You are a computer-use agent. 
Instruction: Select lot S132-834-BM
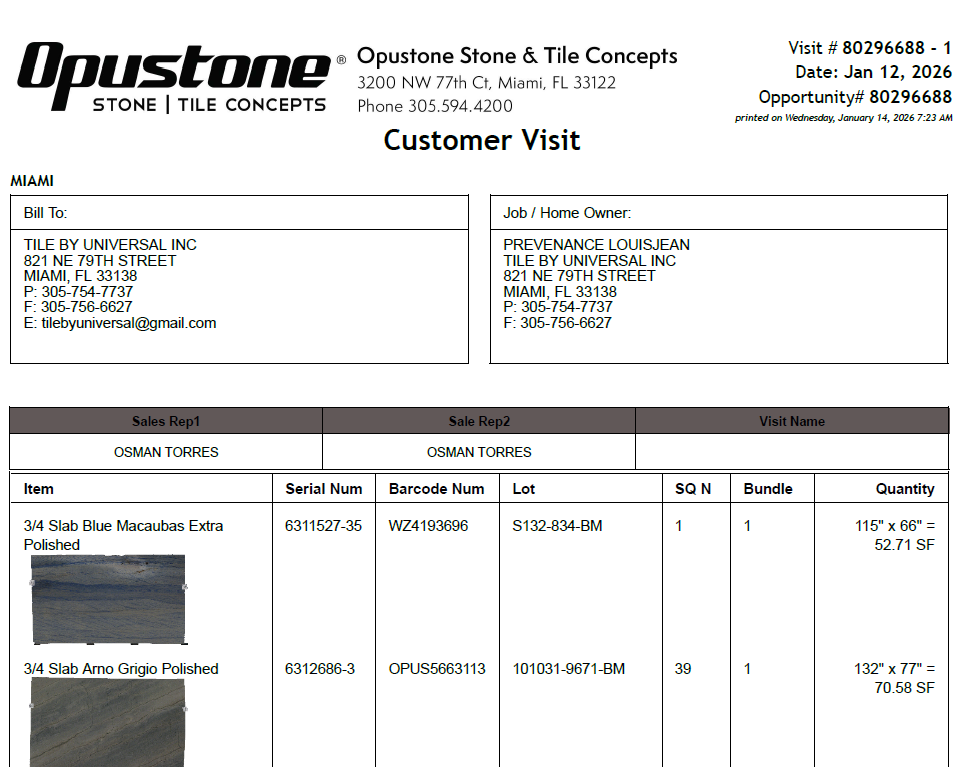click(x=557, y=526)
